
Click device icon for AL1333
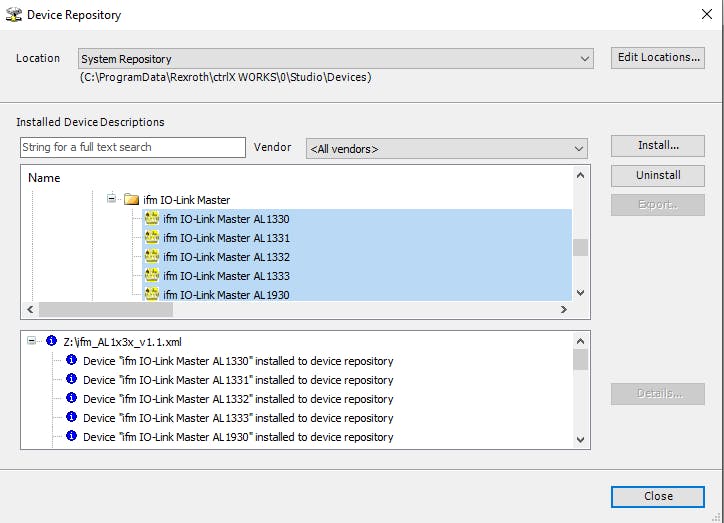tap(152, 275)
